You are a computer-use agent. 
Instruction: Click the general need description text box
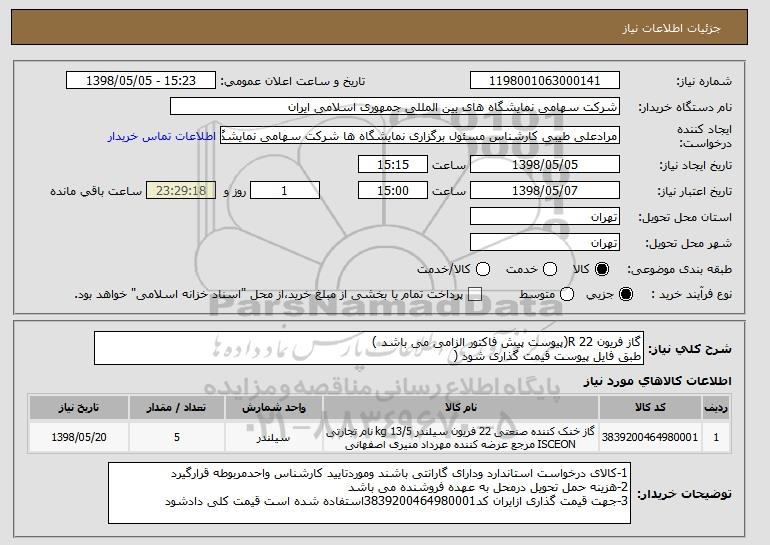pyautogui.click(x=369, y=348)
